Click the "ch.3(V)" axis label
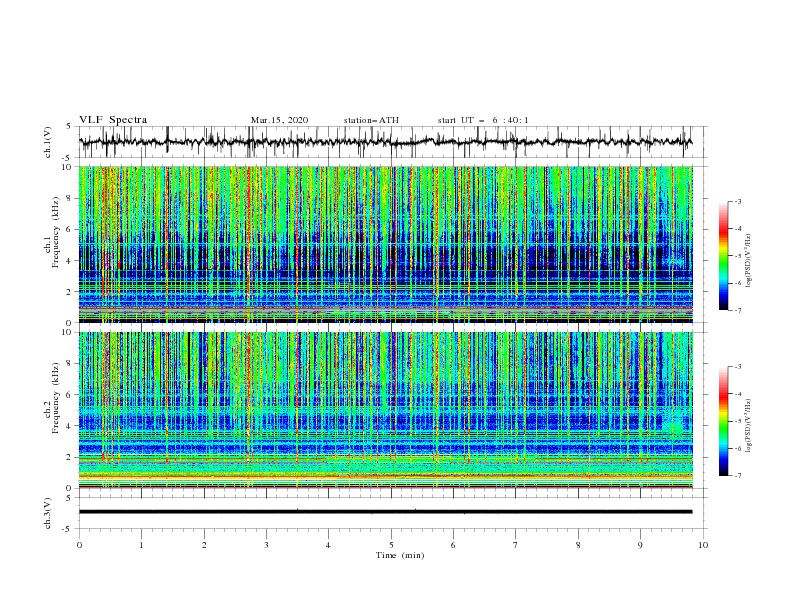792x612 pixels. tap(48, 513)
